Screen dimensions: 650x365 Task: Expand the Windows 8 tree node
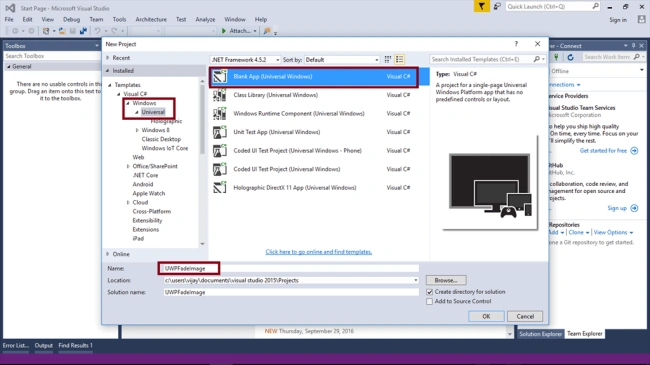(137, 130)
